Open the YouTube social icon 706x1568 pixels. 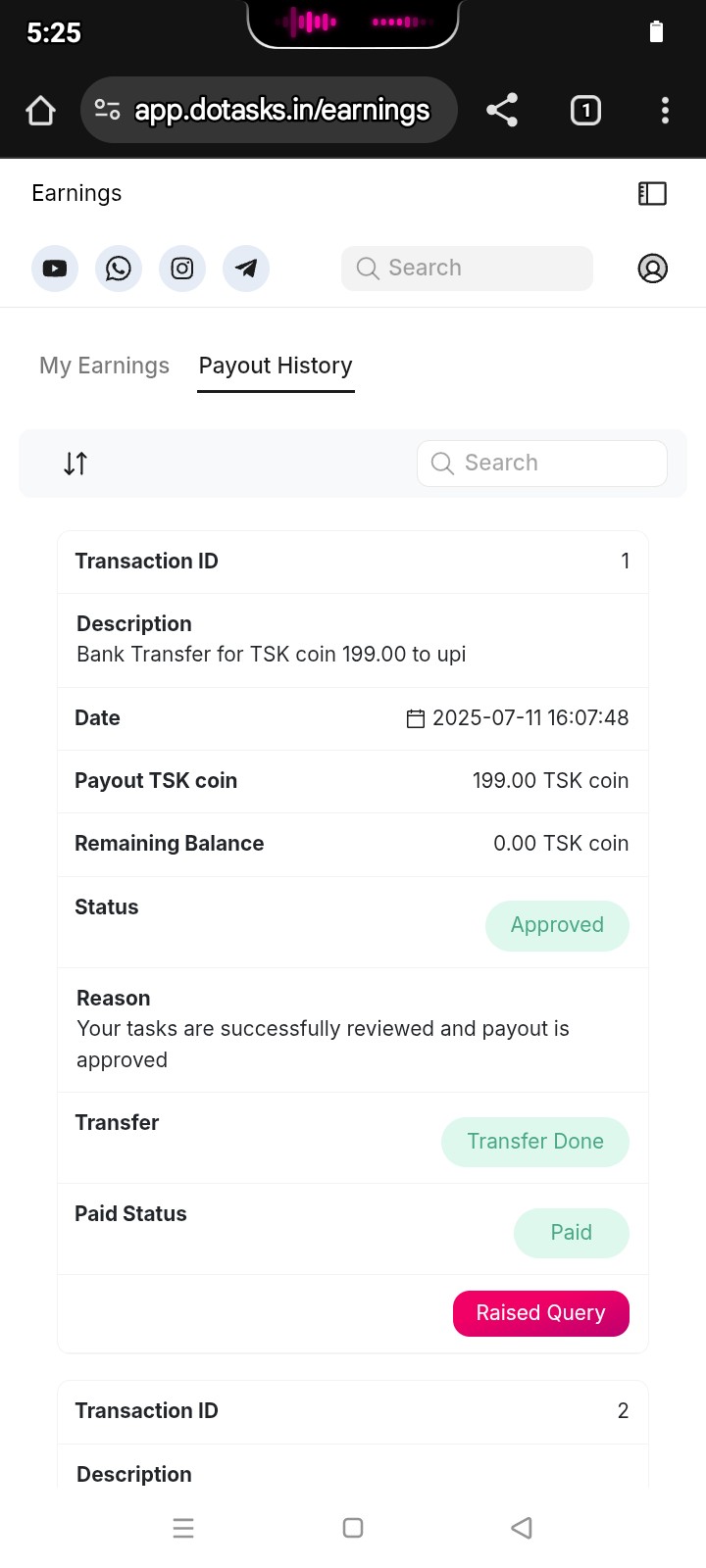(x=55, y=269)
